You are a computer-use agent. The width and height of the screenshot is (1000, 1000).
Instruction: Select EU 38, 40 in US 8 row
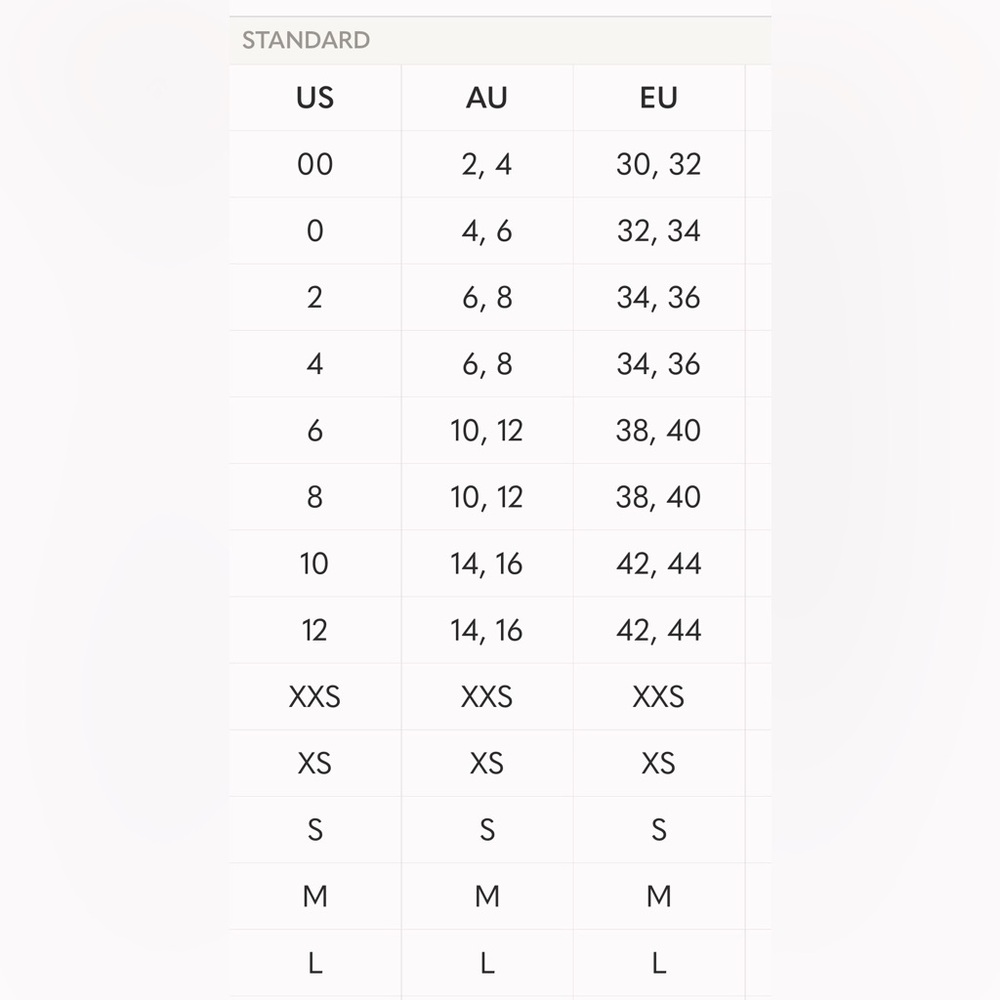(x=659, y=497)
